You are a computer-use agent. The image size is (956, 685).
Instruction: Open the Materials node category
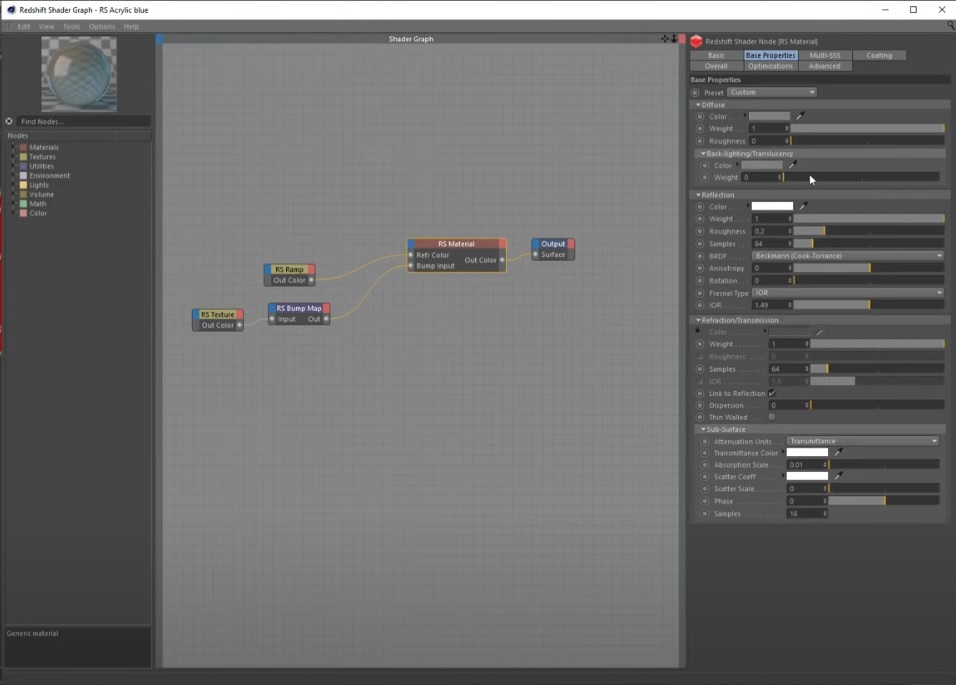click(44, 147)
